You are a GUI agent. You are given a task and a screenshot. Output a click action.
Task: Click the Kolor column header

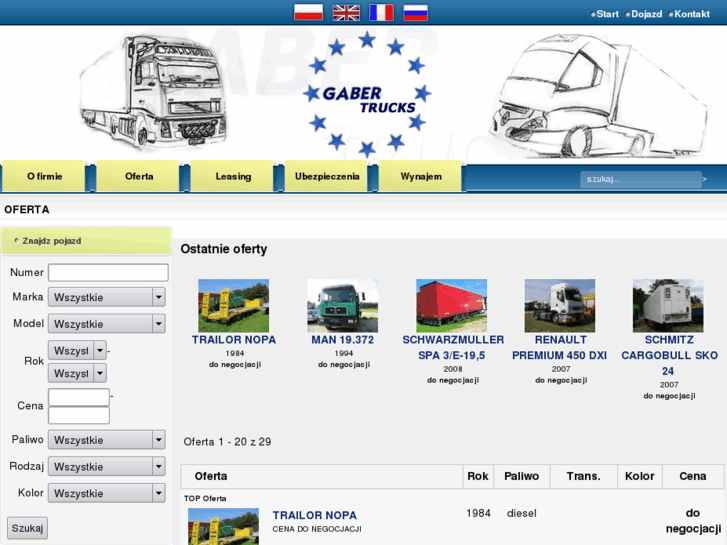640,476
